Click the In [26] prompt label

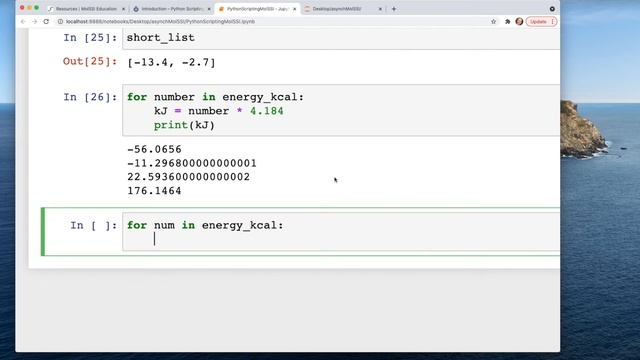point(90,97)
